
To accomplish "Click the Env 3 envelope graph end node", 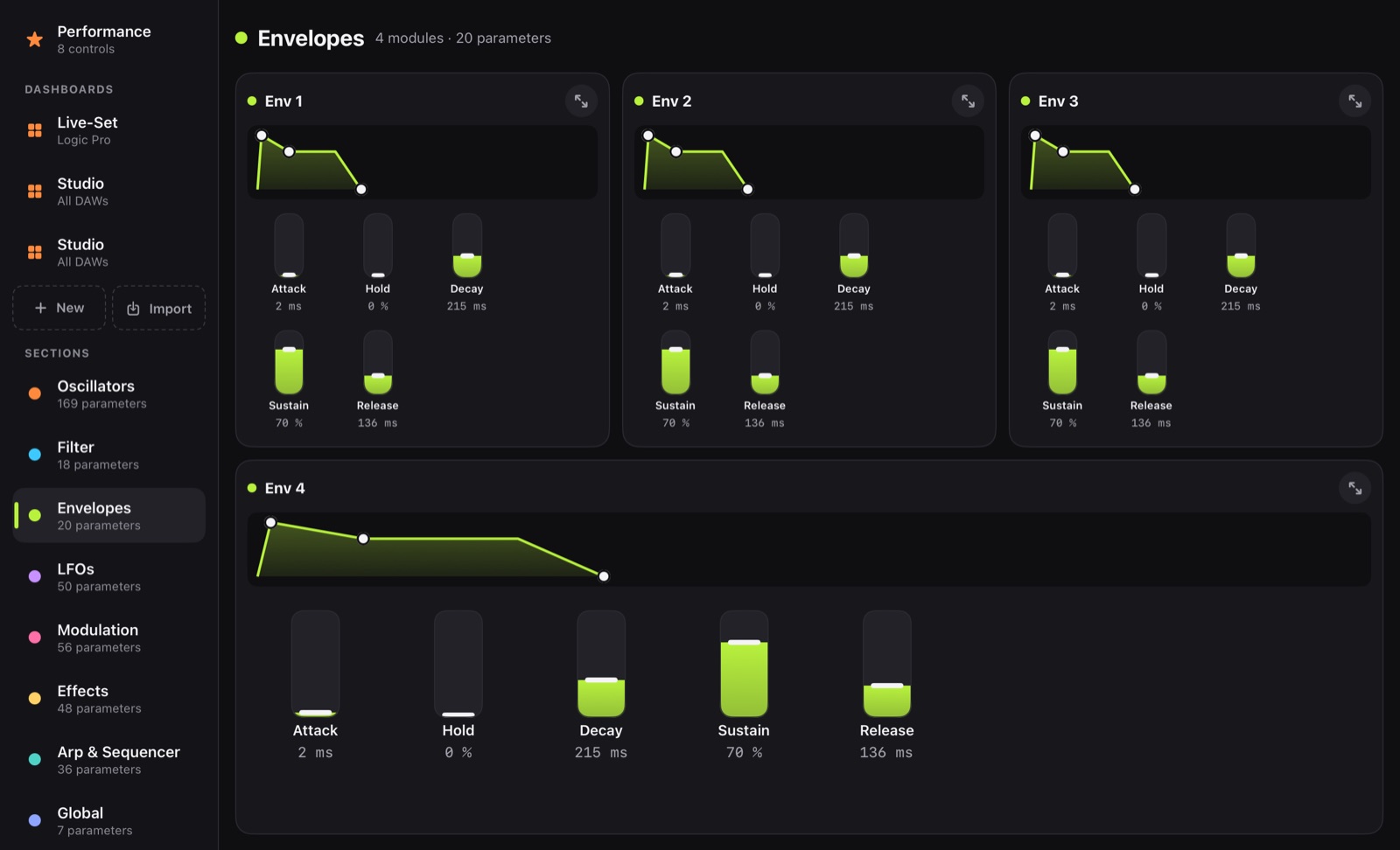I will [1135, 189].
